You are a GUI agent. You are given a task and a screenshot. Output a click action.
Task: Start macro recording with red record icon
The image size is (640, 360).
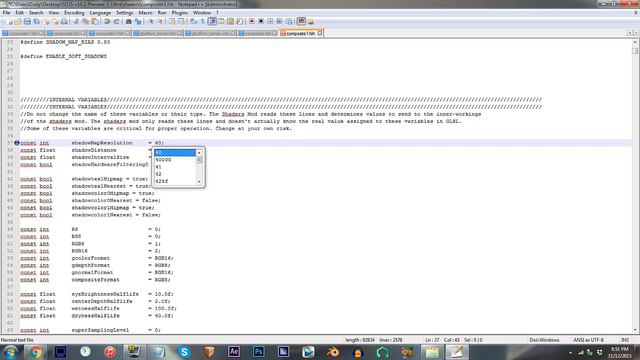tap(252, 21)
